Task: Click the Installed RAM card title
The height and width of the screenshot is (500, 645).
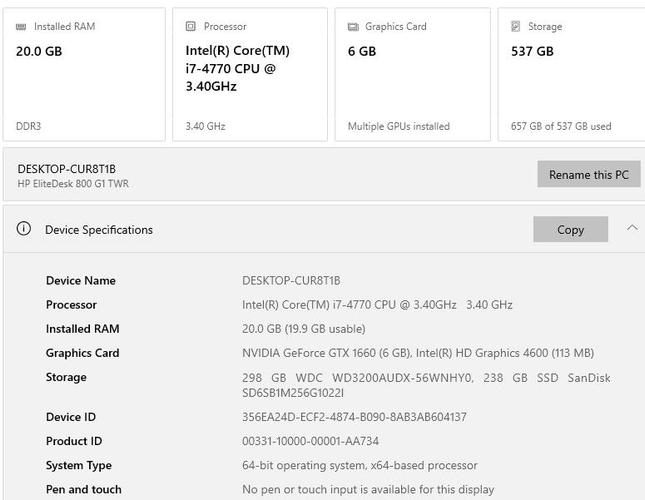Action: [x=65, y=27]
